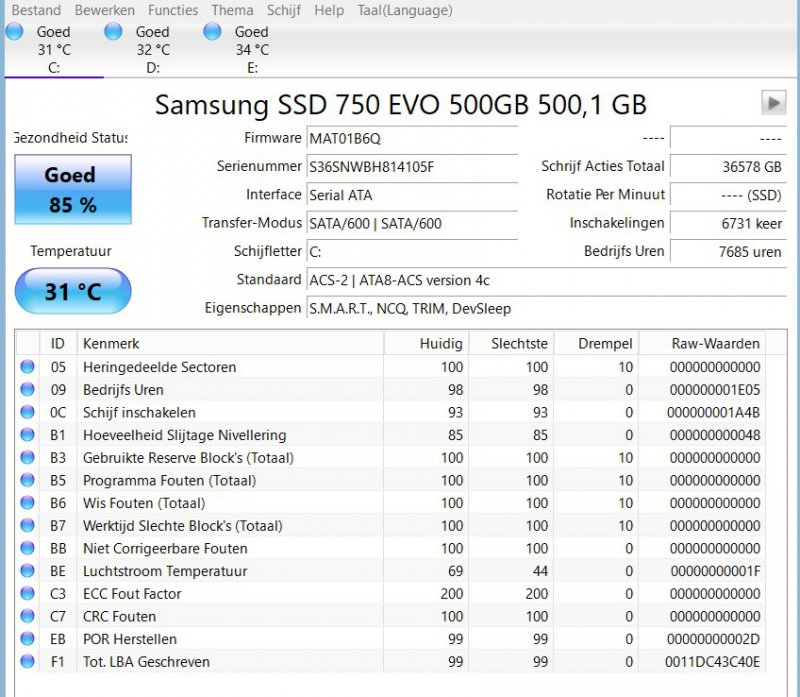The height and width of the screenshot is (697, 800).
Task: Click the Drempel column header
Action: tap(596, 343)
